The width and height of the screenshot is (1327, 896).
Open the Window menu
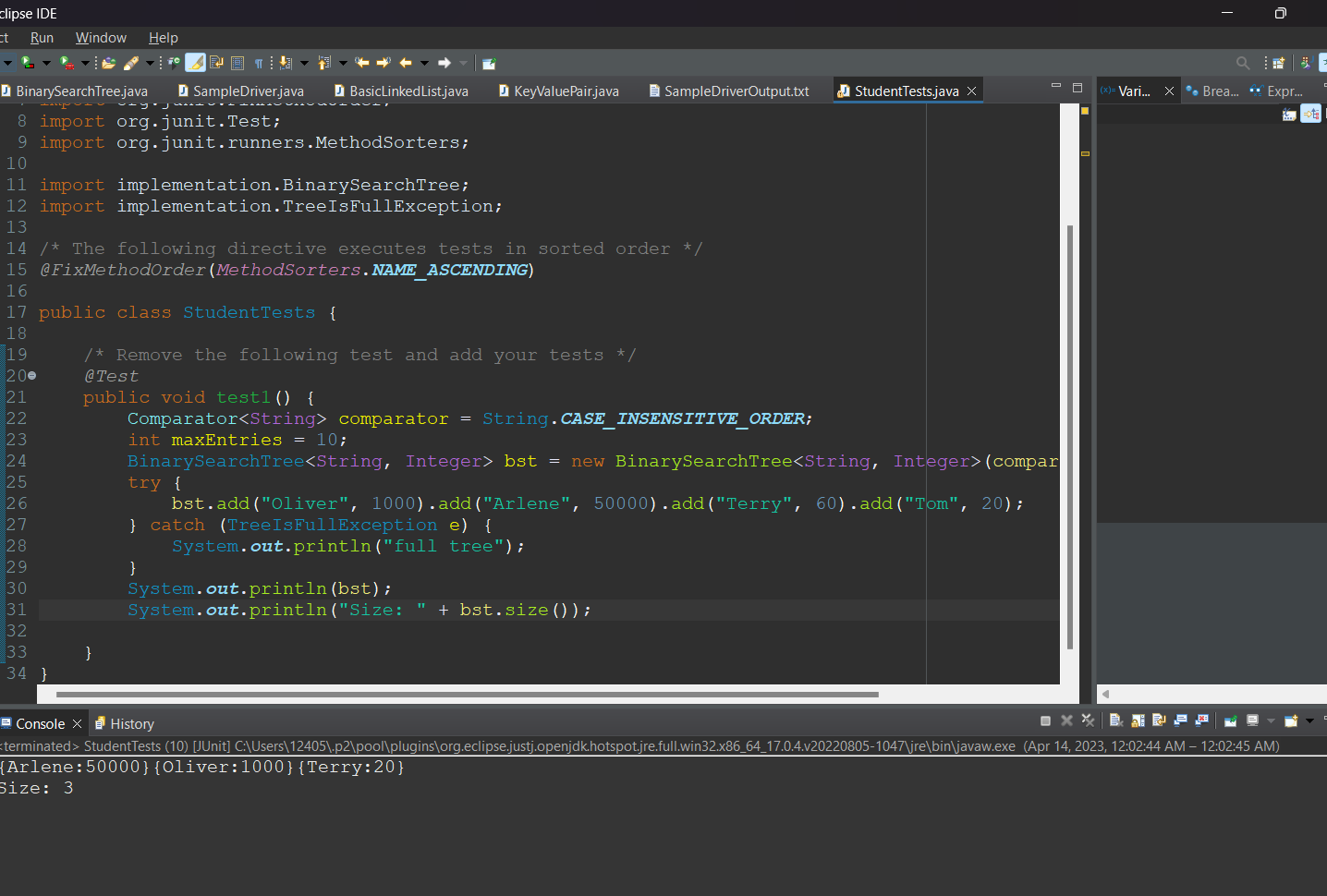(101, 38)
